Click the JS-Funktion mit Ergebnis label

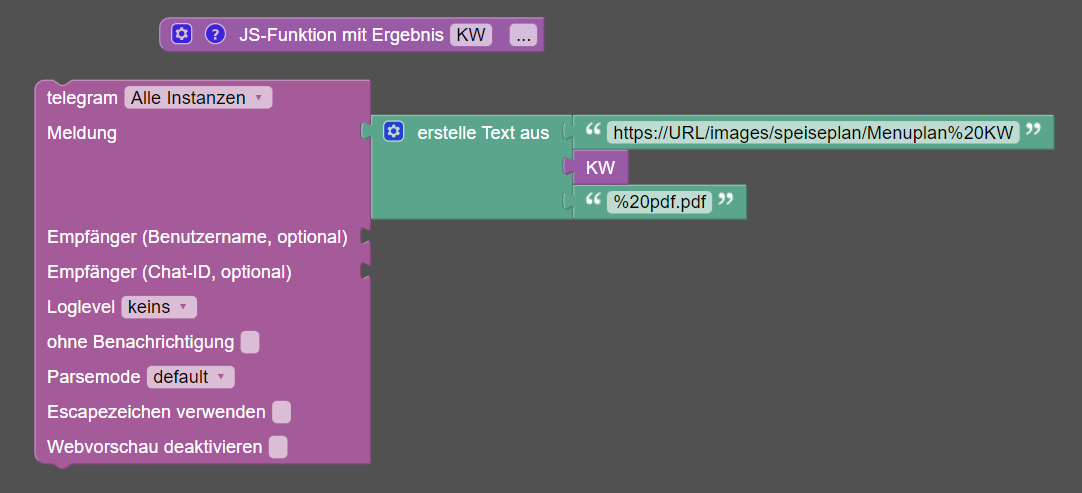(341, 35)
